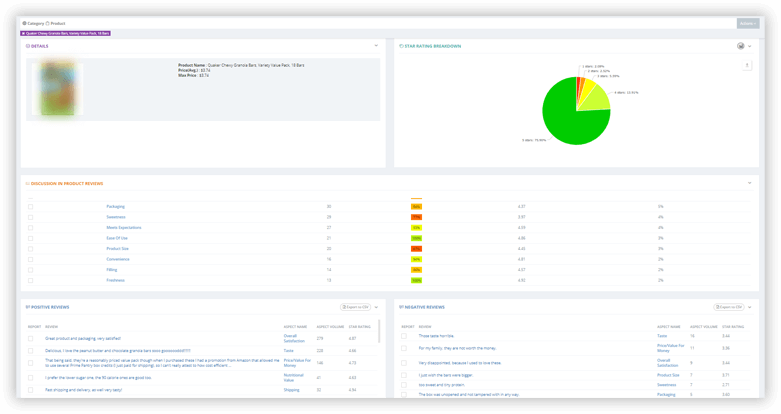Collapse the Discussion in Product Reviews panel
781x414 pixels.
point(750,183)
